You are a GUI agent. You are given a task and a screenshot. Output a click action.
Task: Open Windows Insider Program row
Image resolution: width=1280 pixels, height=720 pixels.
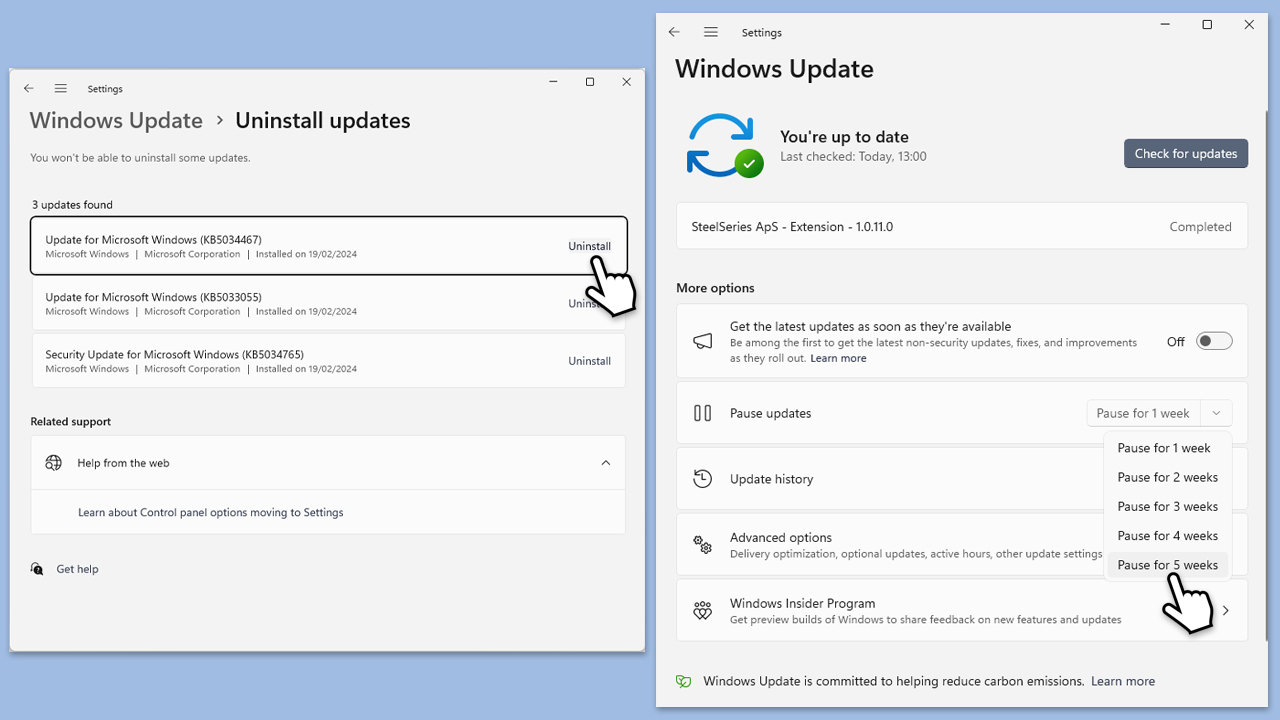(x=962, y=610)
